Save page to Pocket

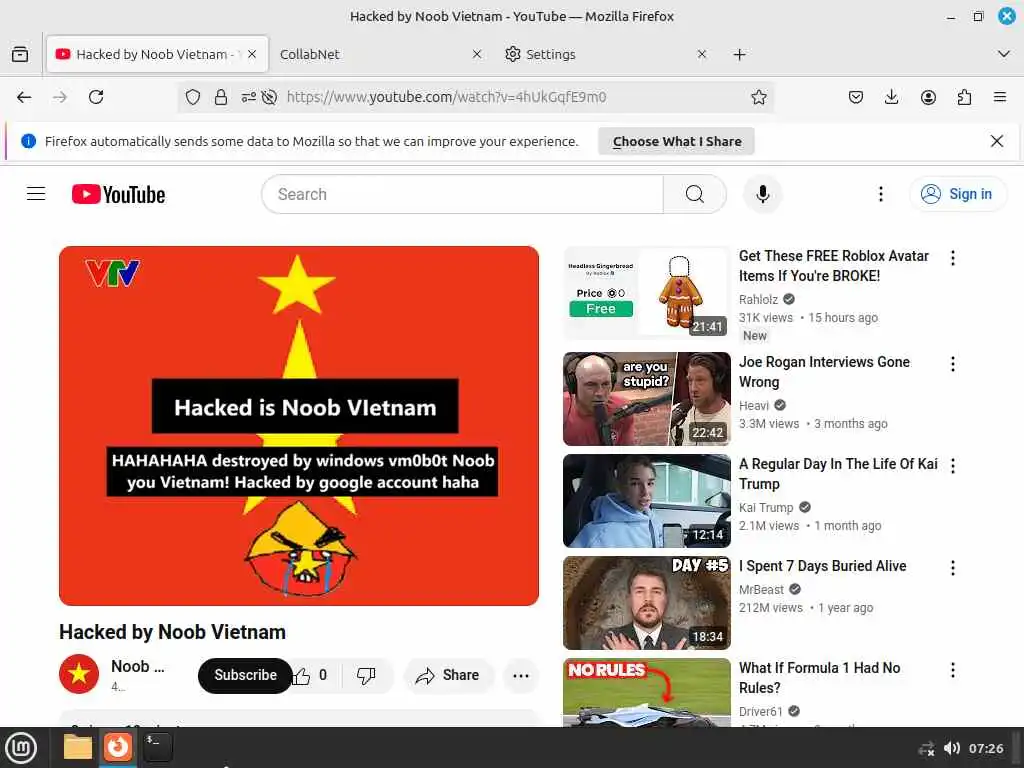(x=856, y=97)
